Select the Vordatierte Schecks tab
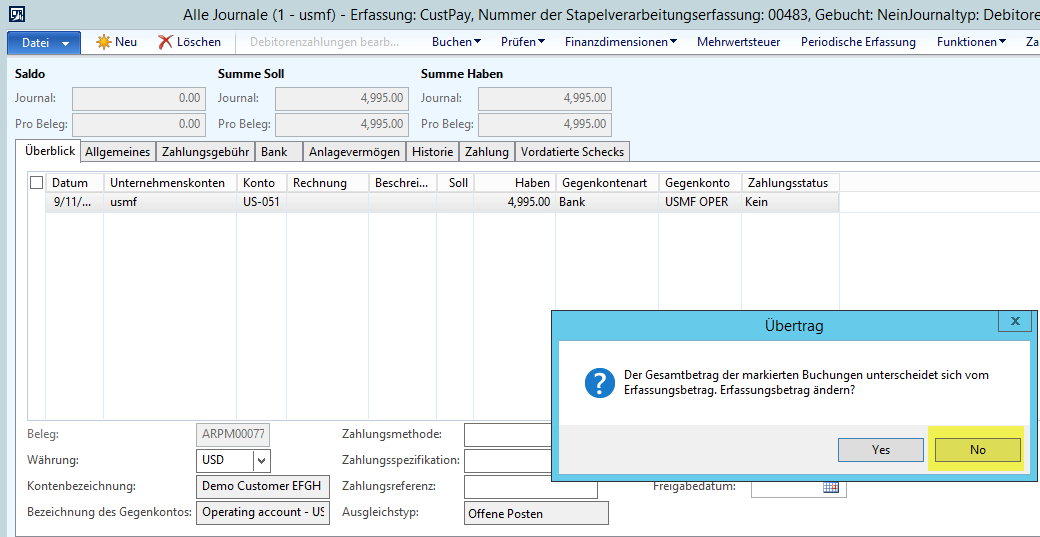1040x537 pixels. point(572,152)
